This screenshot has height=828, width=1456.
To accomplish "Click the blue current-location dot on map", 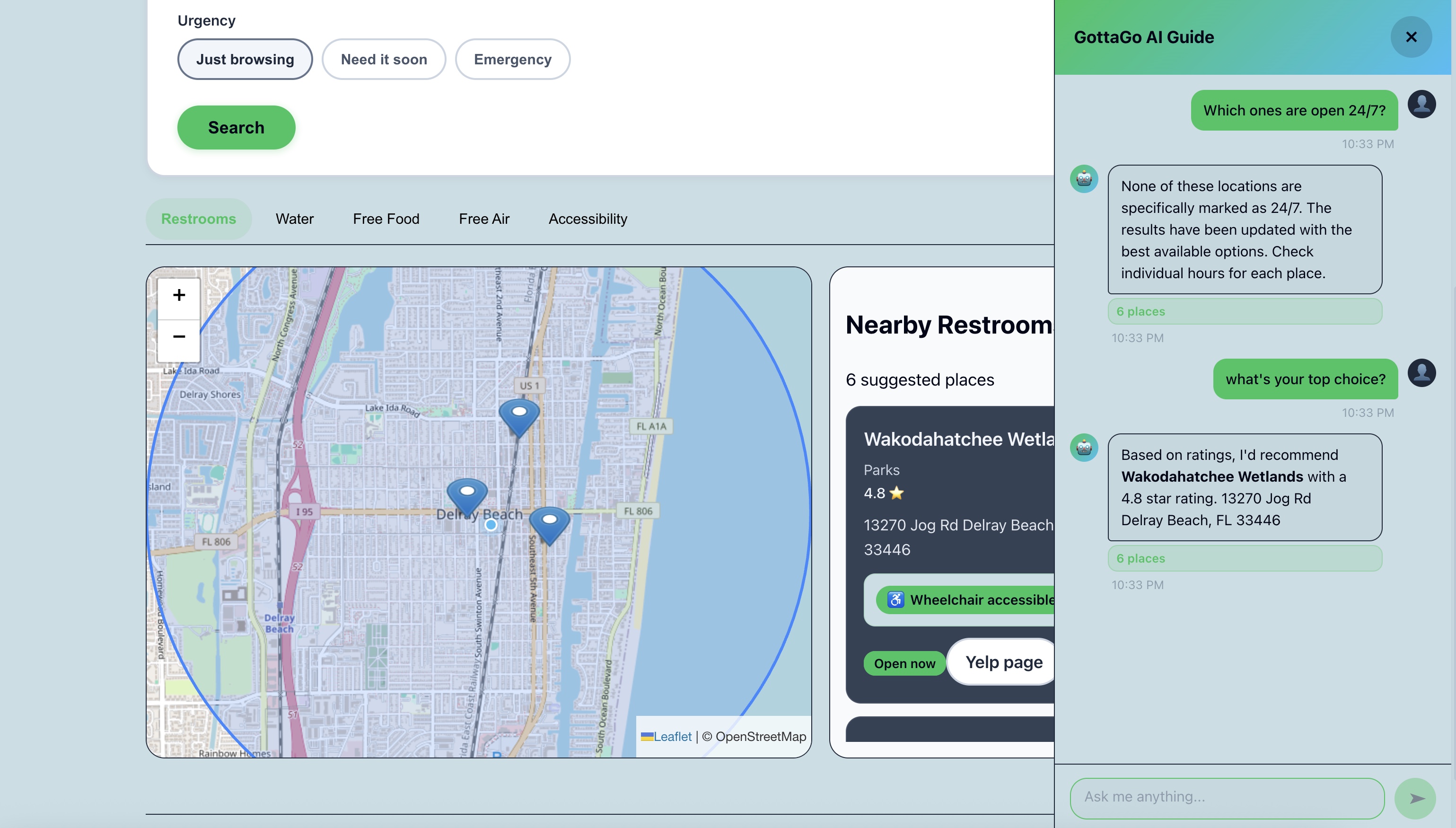I will click(x=491, y=526).
